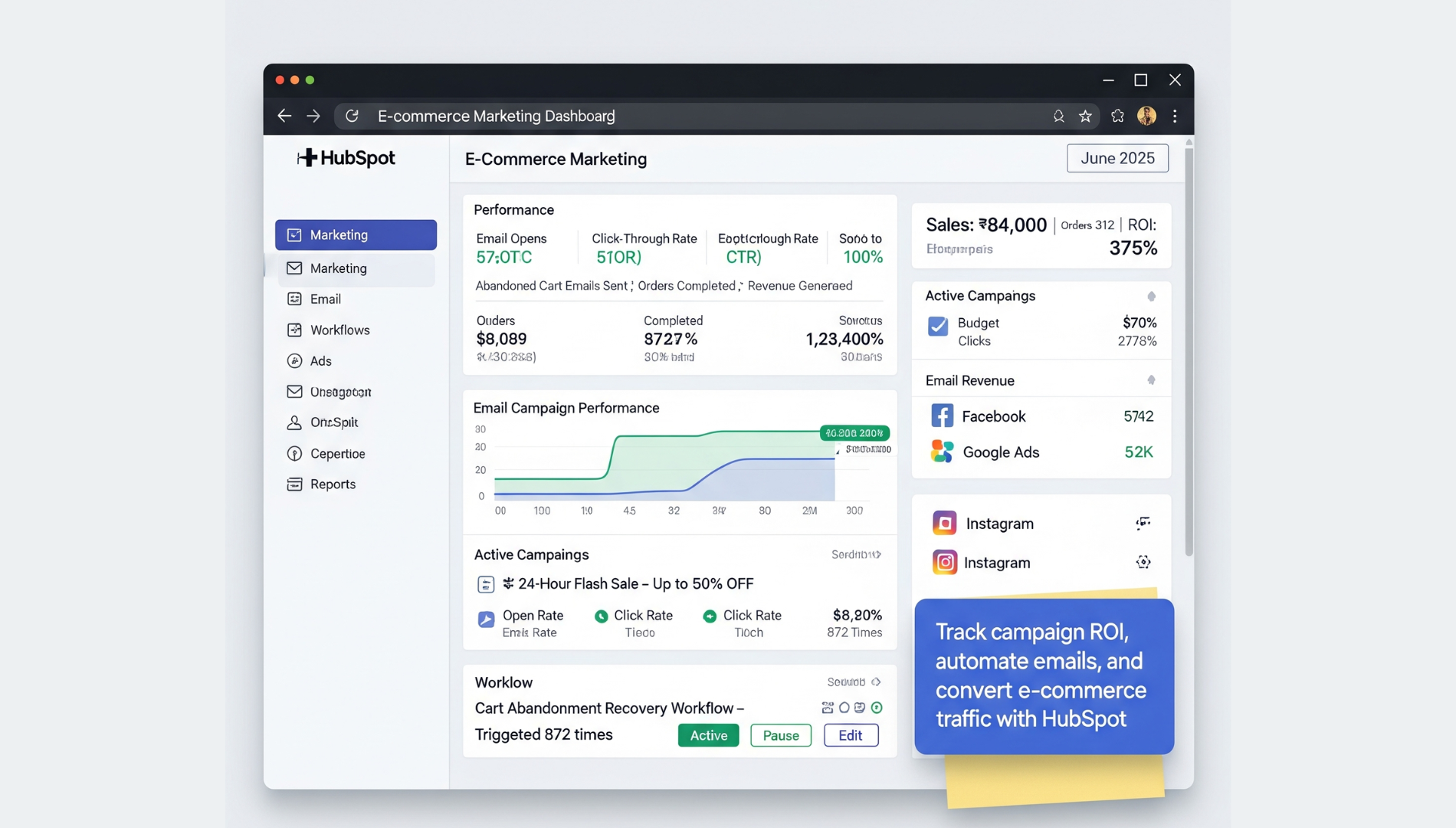Image resolution: width=1456 pixels, height=828 pixels.
Task: Click the first workflow status icon
Action: point(828,708)
